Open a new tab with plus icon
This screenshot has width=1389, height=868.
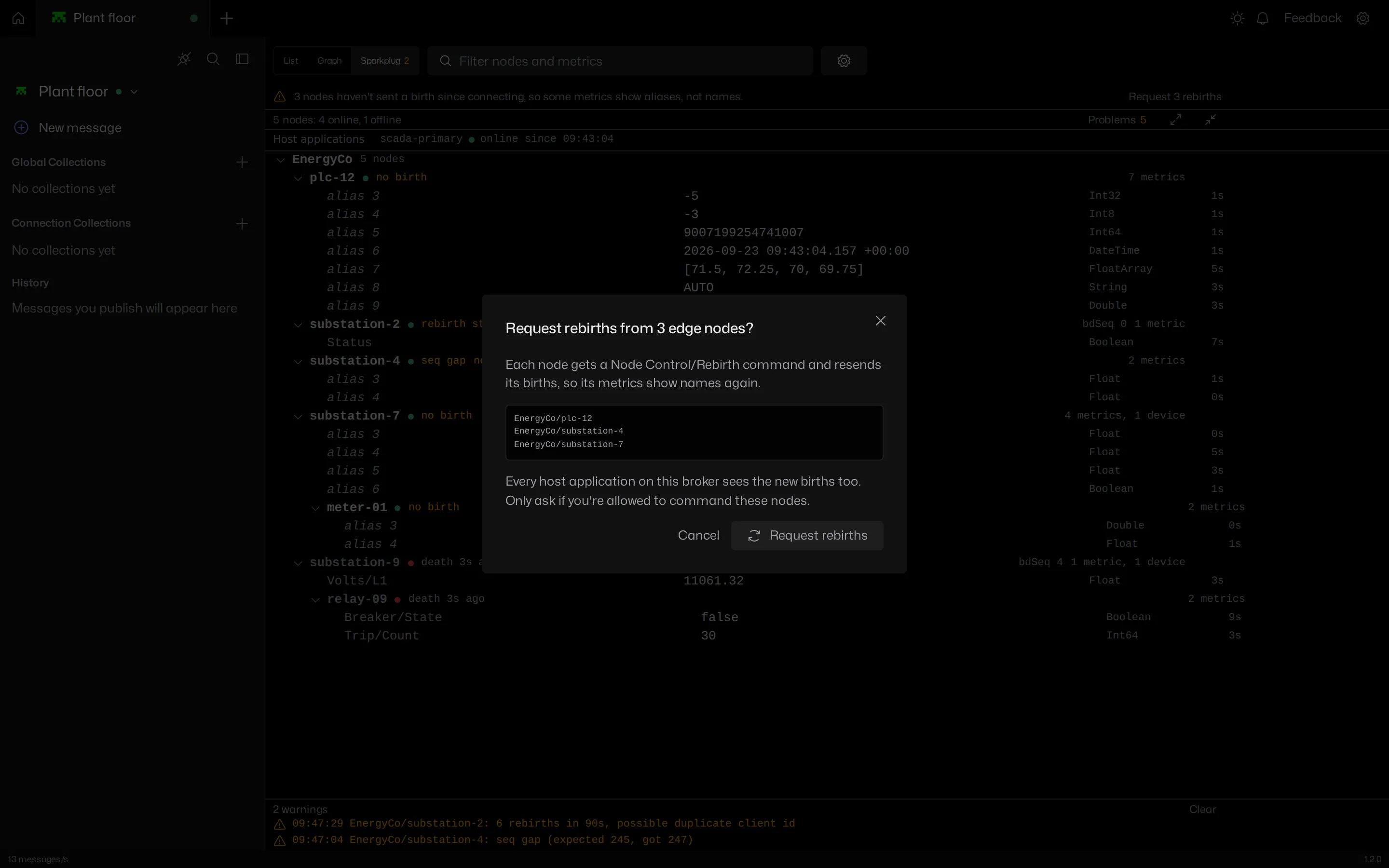pyautogui.click(x=227, y=18)
